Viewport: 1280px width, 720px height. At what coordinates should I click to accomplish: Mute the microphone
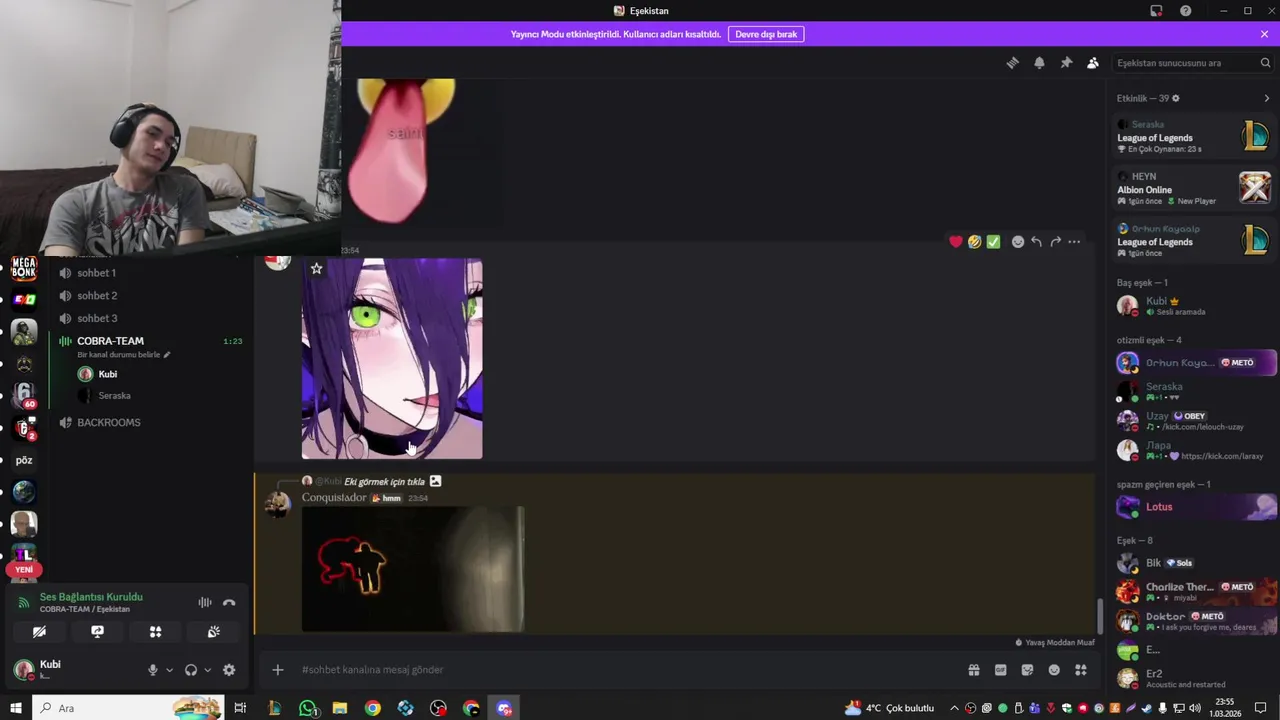tap(152, 670)
